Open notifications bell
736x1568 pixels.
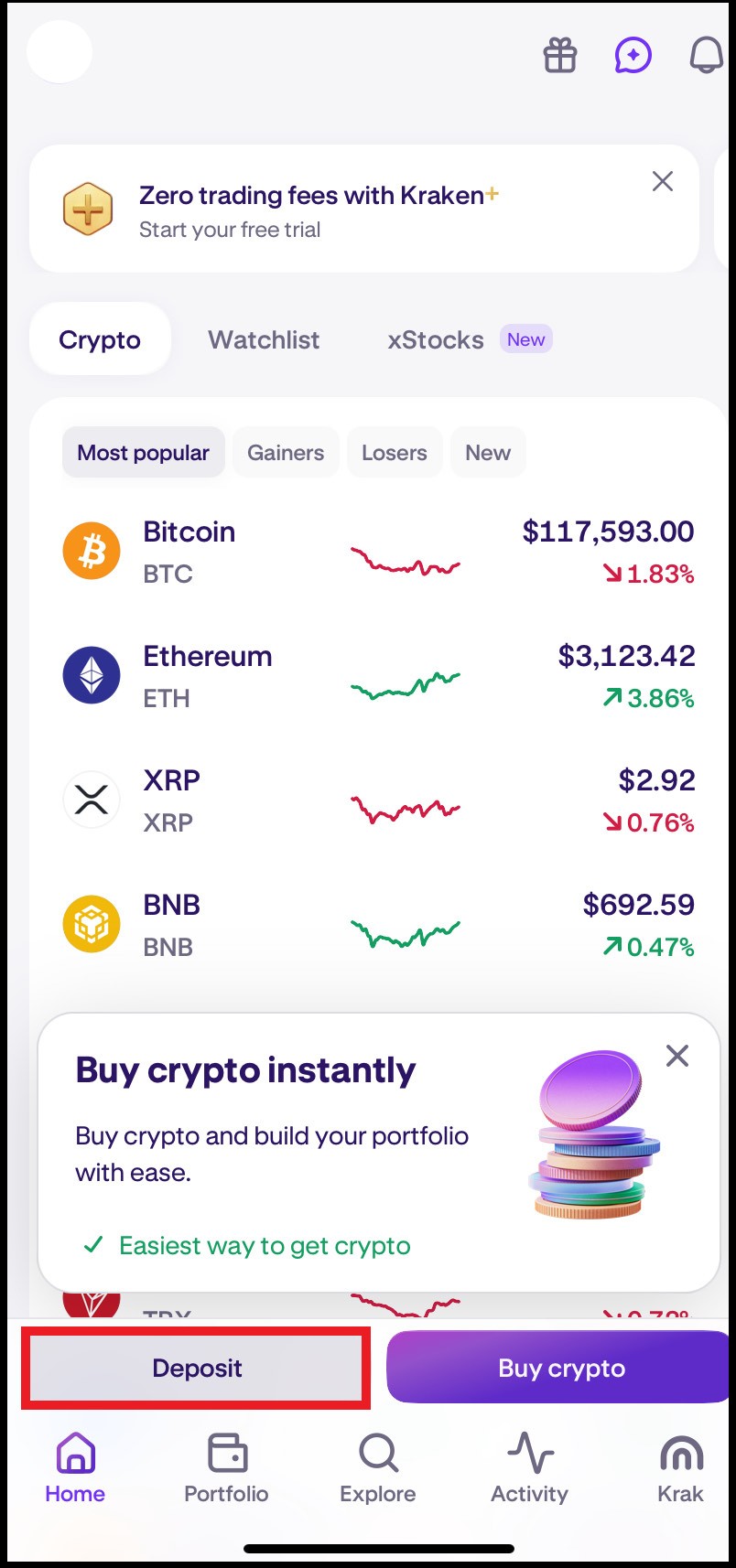tap(707, 56)
